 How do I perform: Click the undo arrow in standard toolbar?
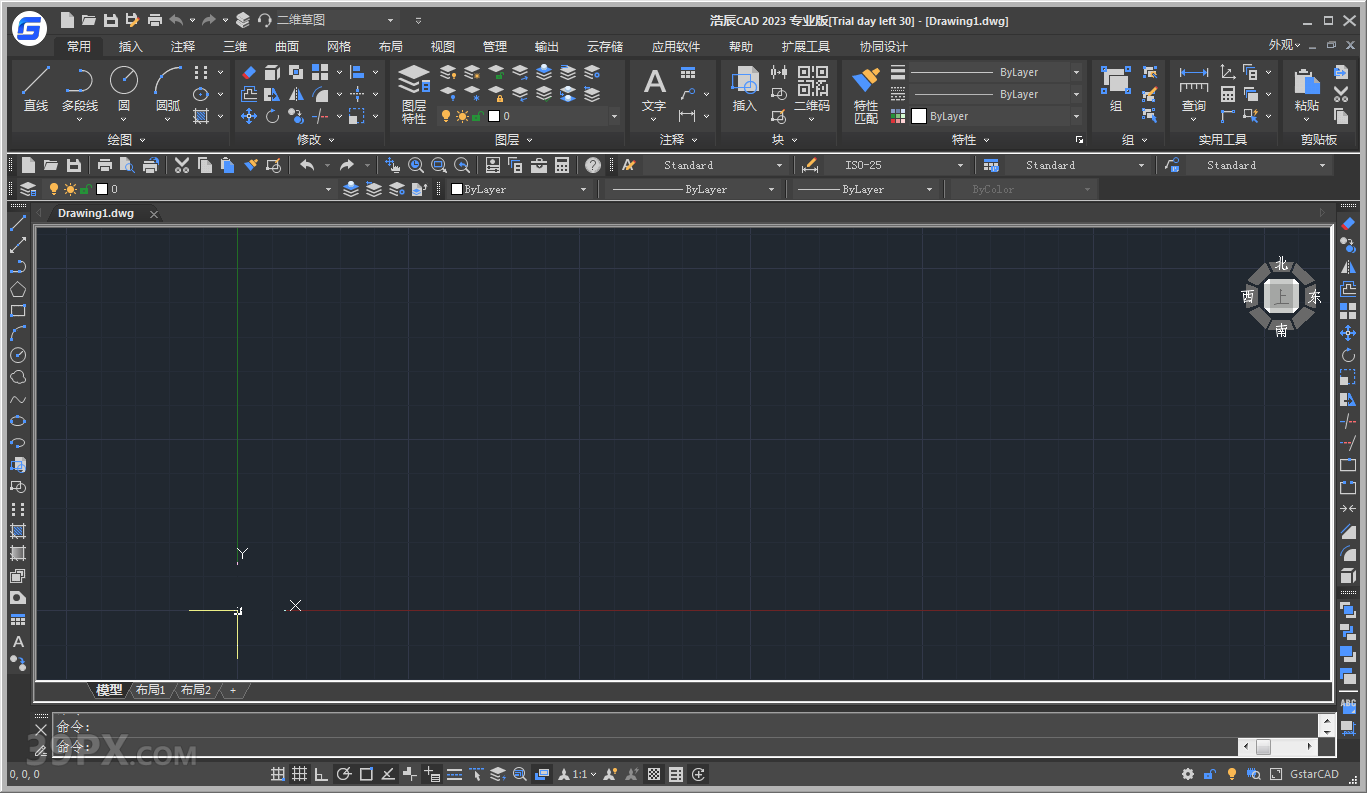point(307,165)
